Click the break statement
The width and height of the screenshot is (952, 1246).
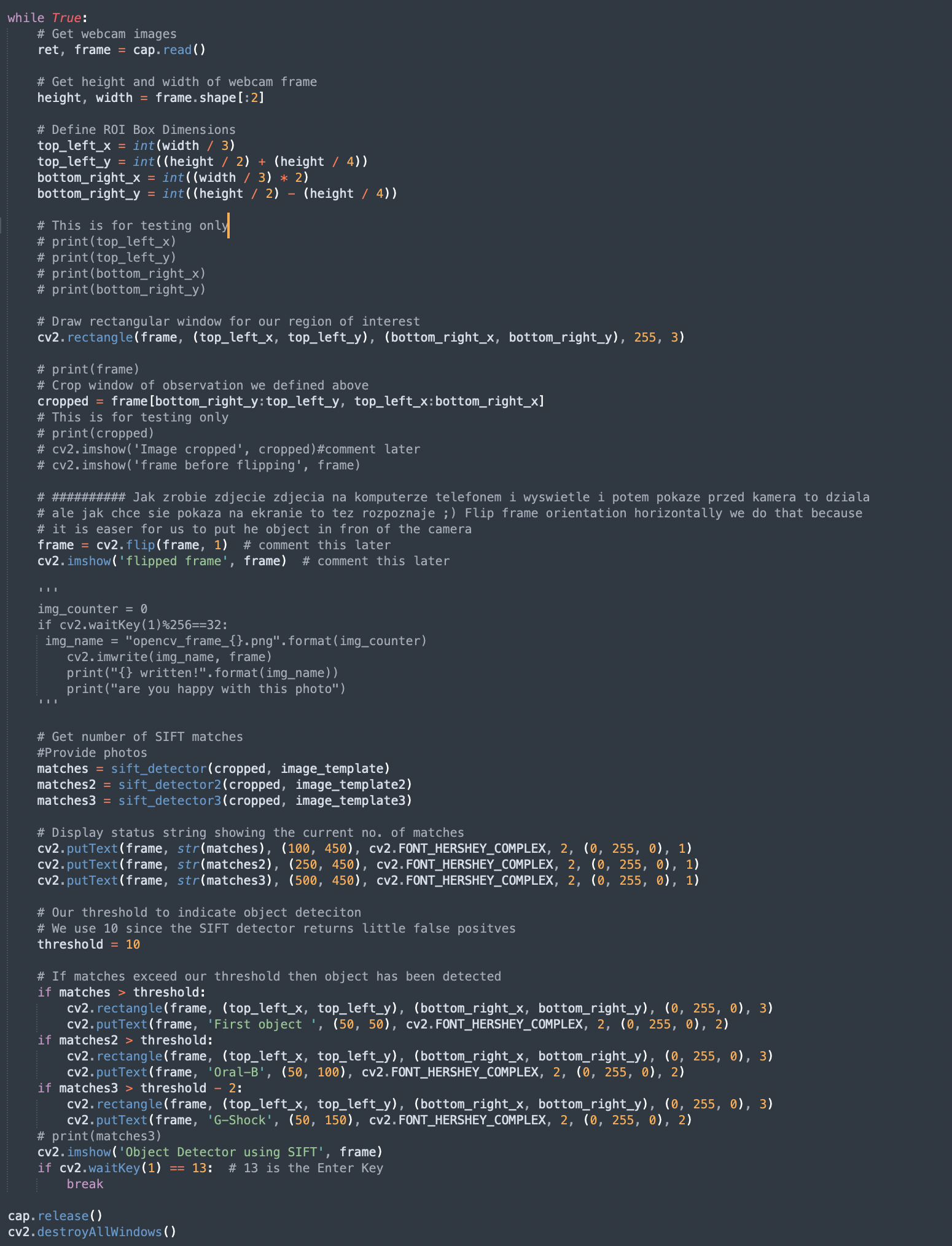click(85, 1184)
